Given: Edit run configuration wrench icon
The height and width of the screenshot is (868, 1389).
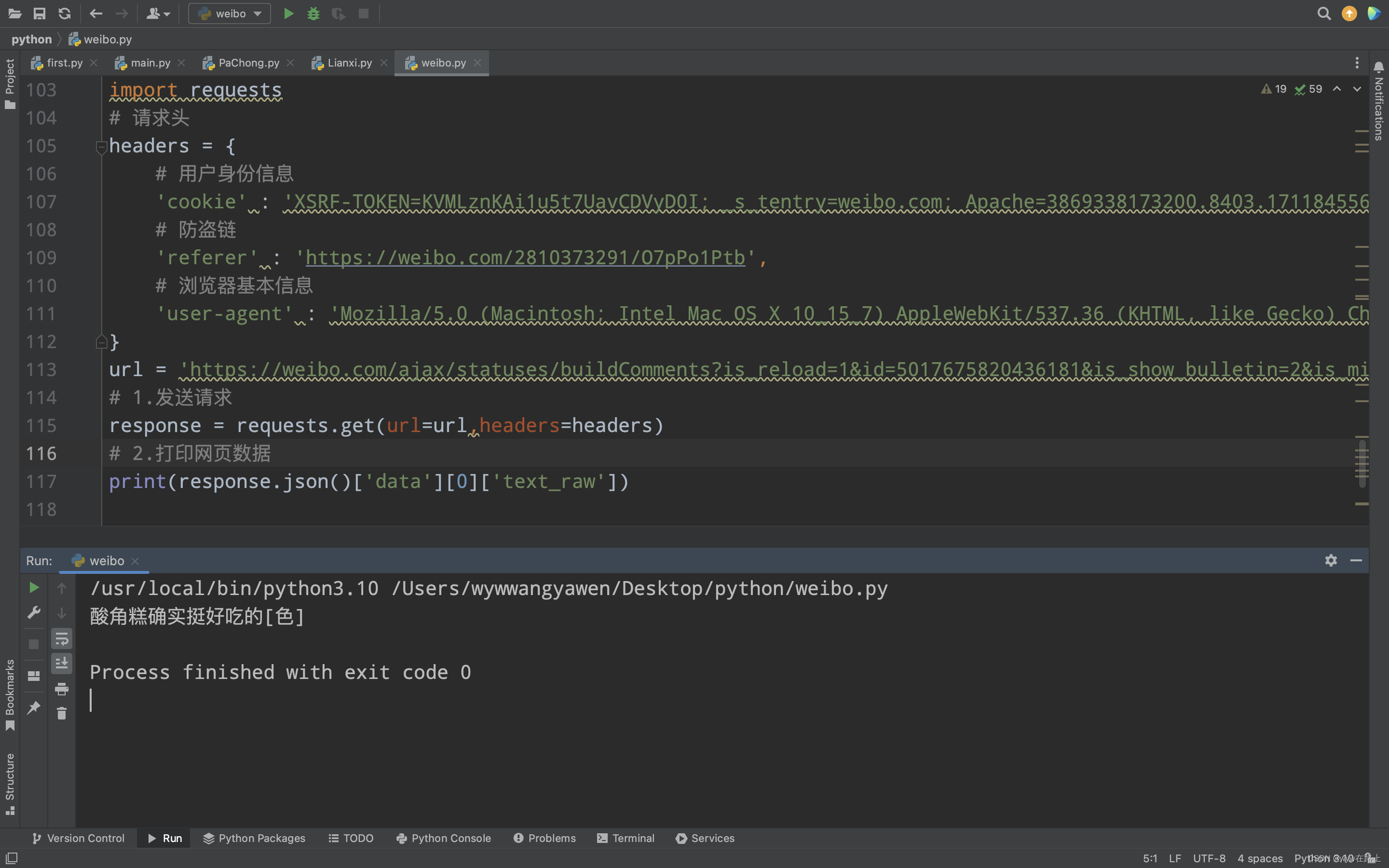Looking at the screenshot, I should tap(34, 612).
